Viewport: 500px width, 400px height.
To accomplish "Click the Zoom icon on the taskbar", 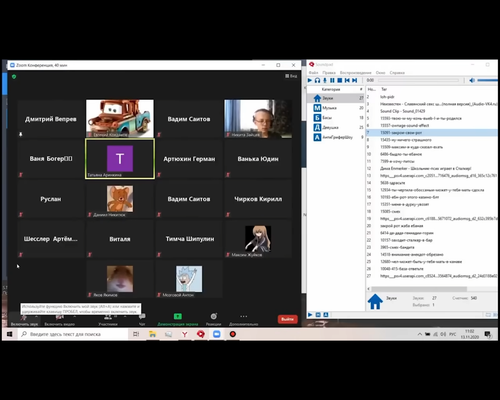I will [217, 334].
